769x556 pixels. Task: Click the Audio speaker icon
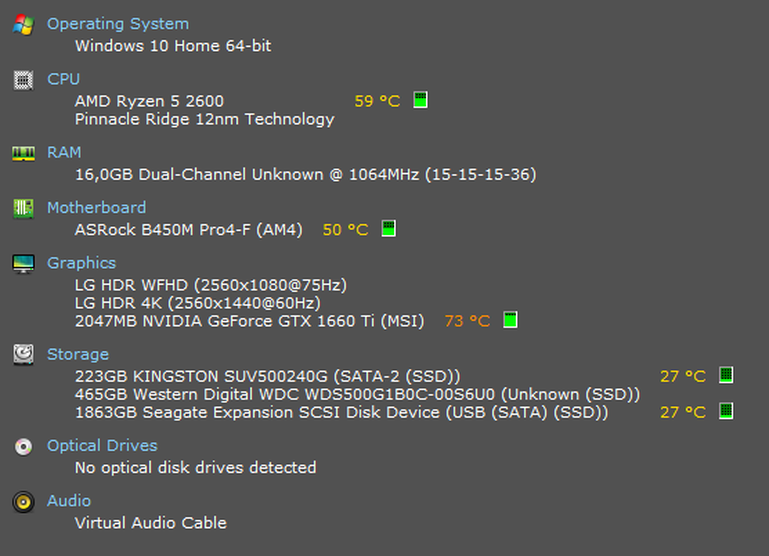point(23,501)
